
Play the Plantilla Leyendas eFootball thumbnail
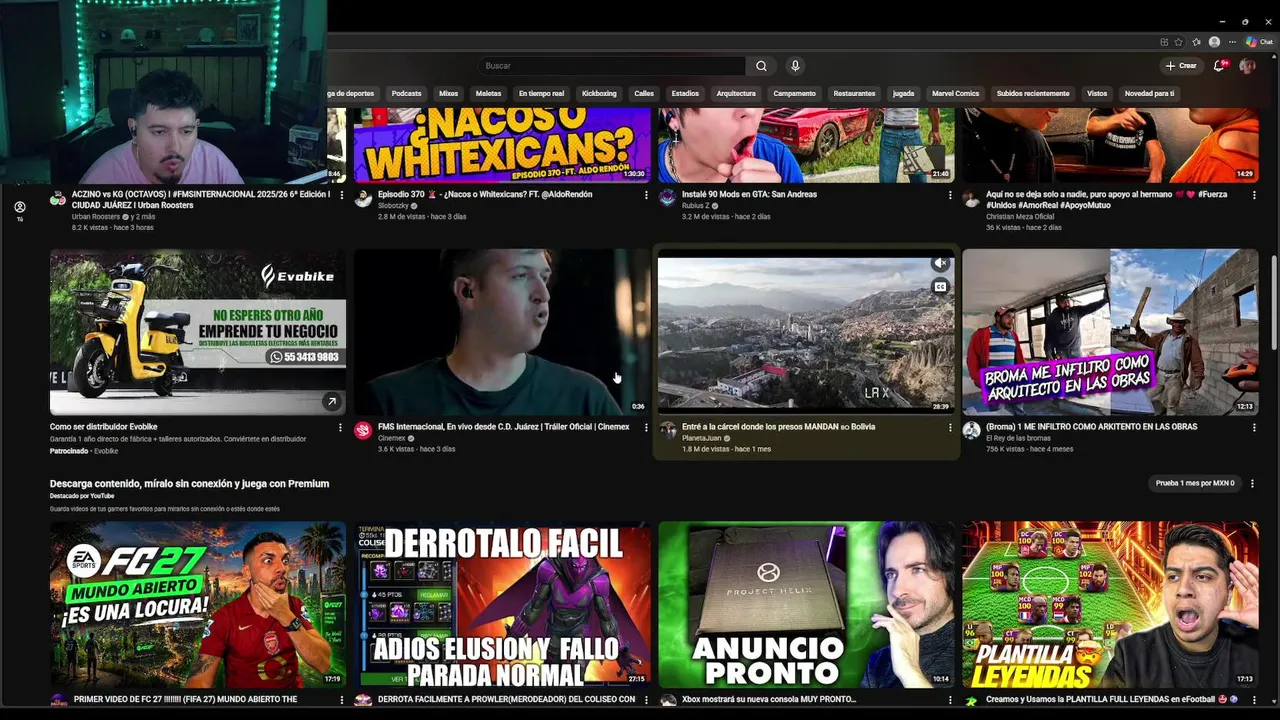point(1110,604)
